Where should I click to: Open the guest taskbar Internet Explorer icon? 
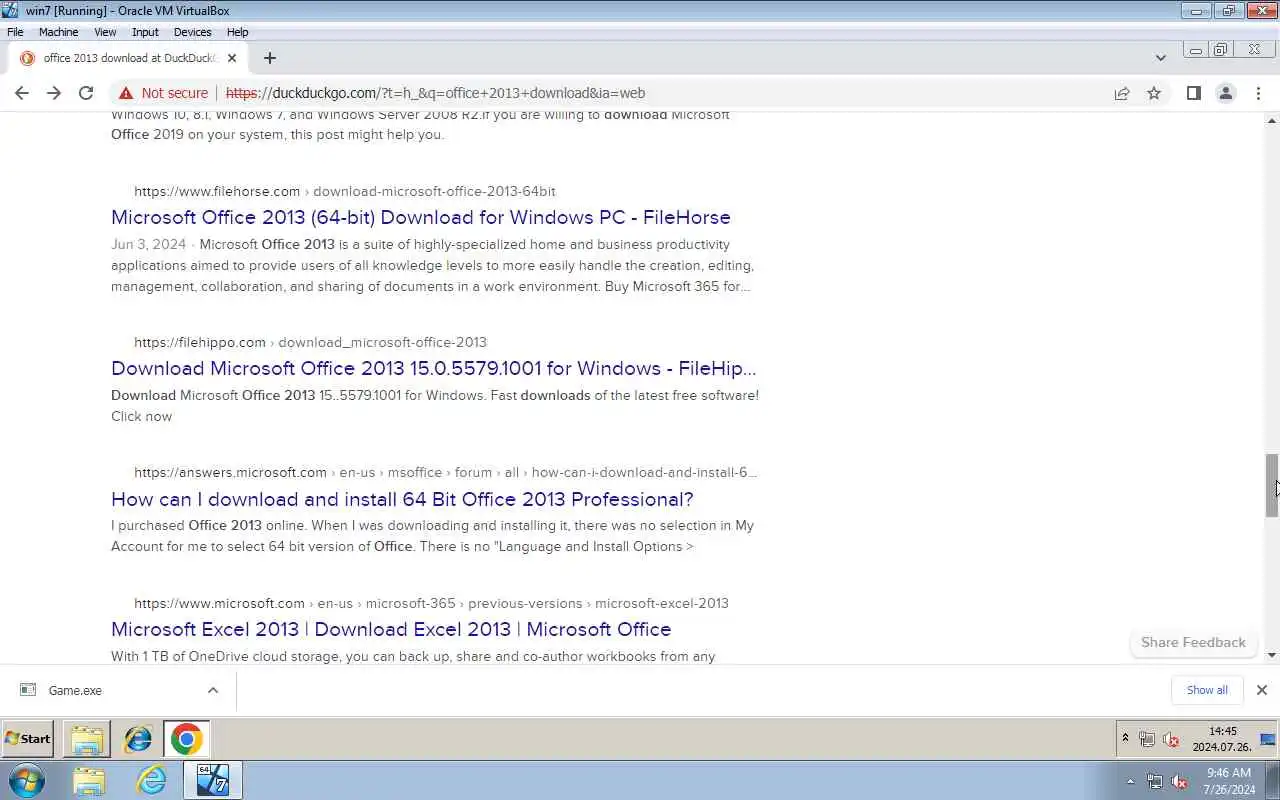(x=138, y=739)
